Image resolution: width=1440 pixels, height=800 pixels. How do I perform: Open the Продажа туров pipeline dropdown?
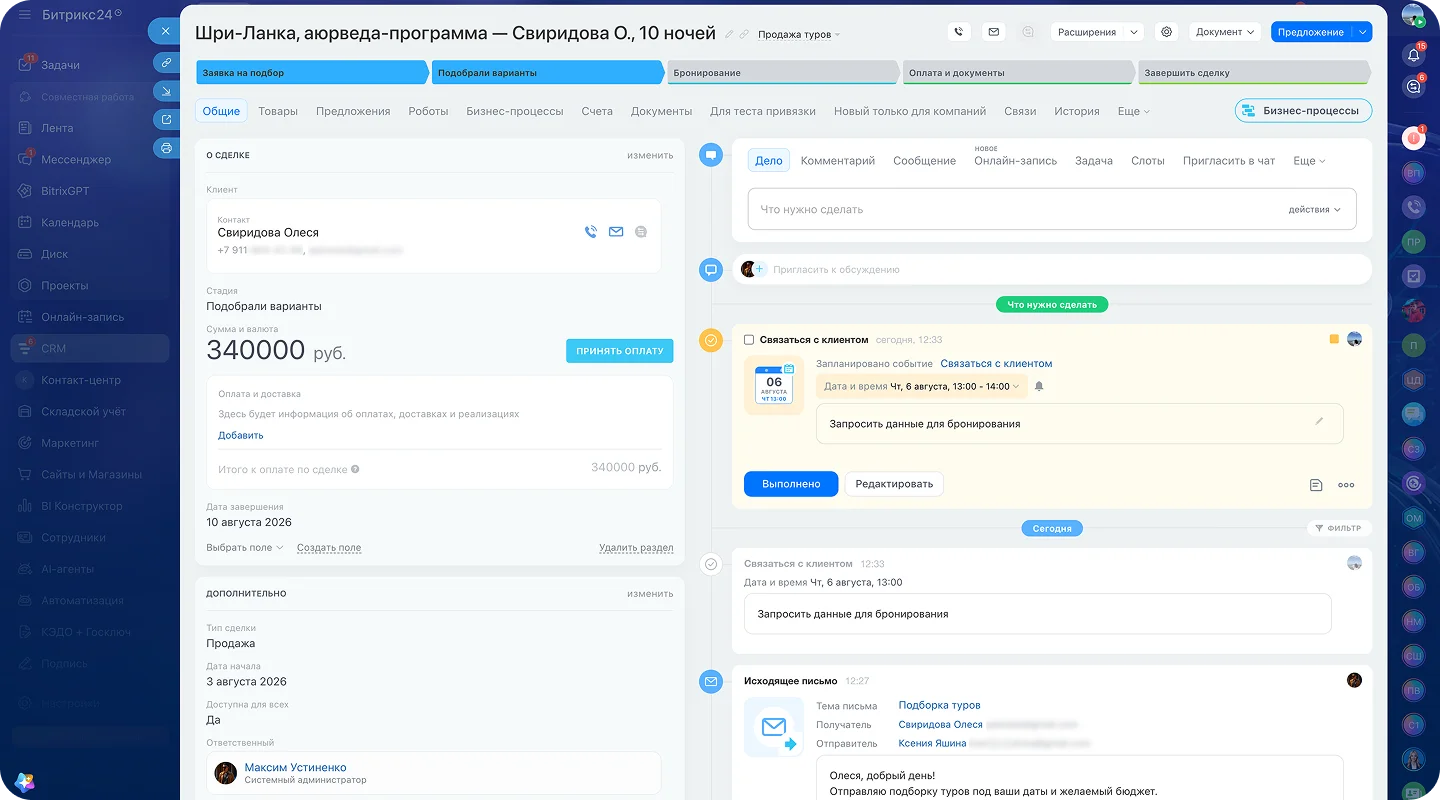point(799,34)
